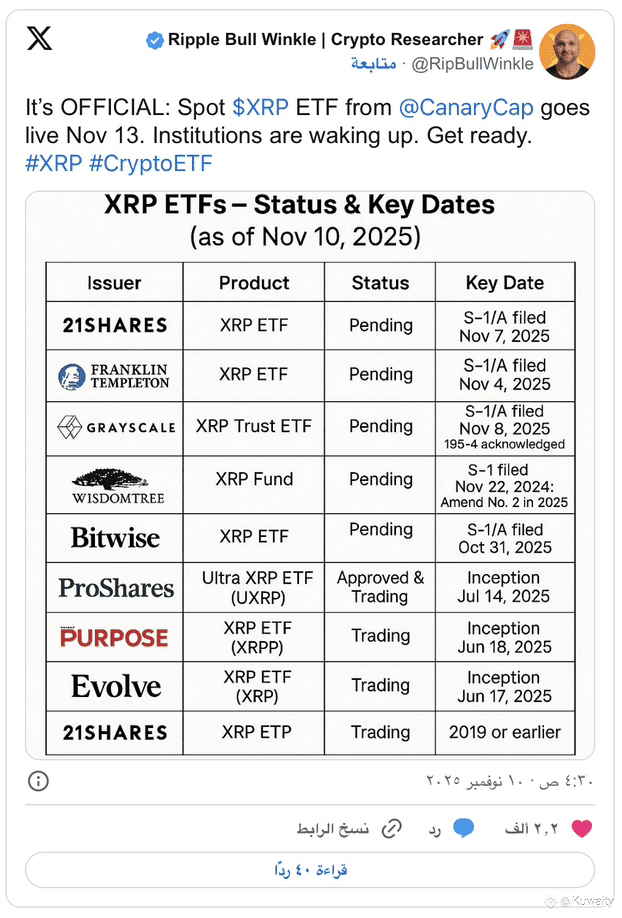This screenshot has height=918, width=622.
Task: Click the tweet timestamp date
Action: [x=510, y=781]
